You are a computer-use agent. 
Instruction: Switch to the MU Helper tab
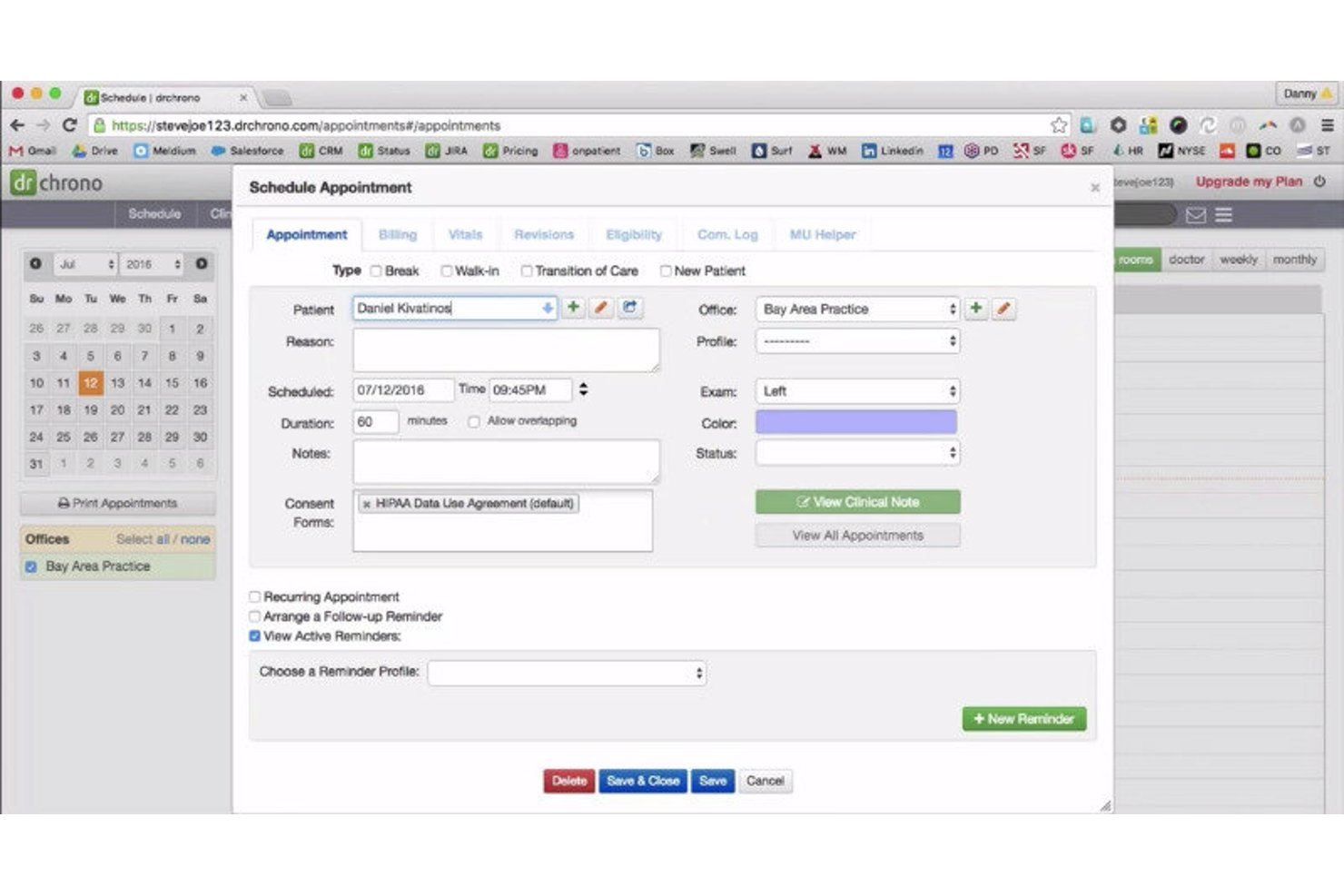823,234
